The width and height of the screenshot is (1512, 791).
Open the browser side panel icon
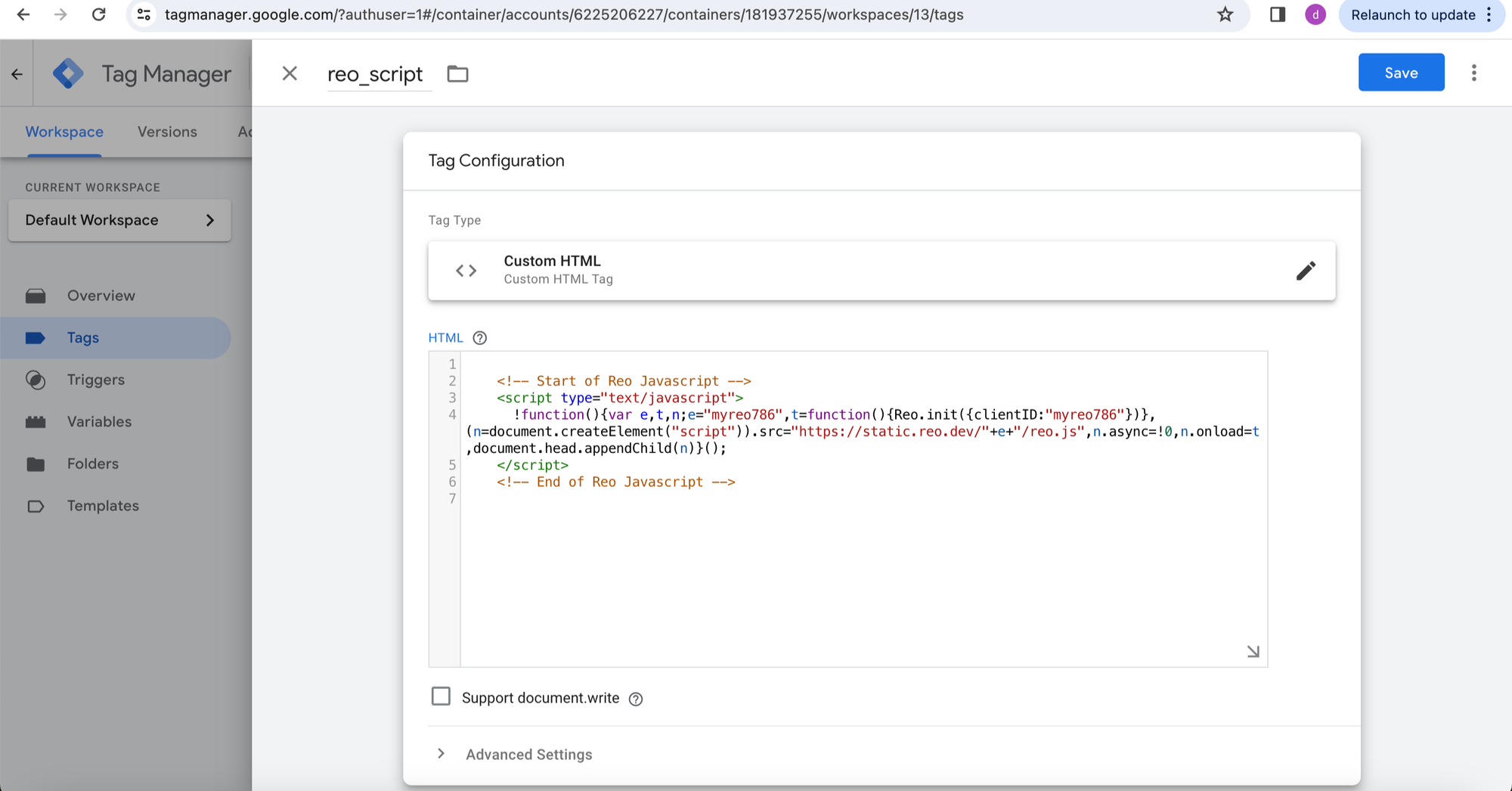pyautogui.click(x=1277, y=14)
